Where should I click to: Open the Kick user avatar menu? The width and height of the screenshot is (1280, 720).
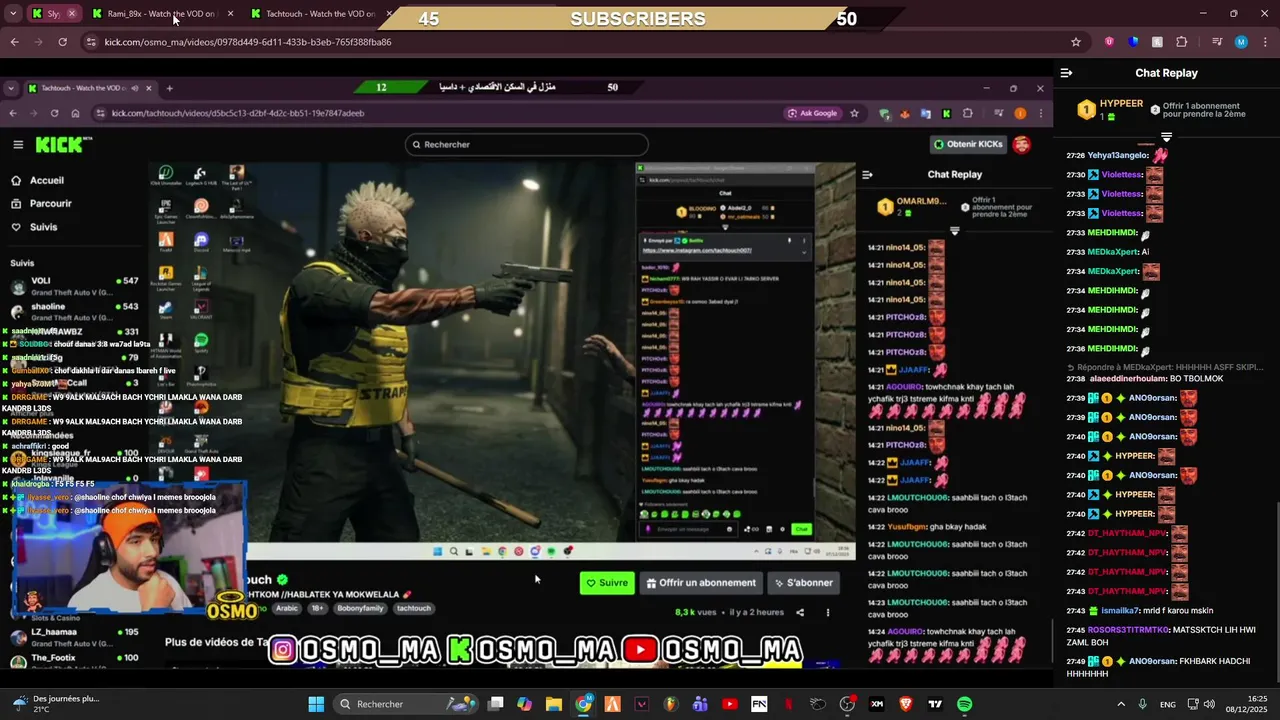1022,144
